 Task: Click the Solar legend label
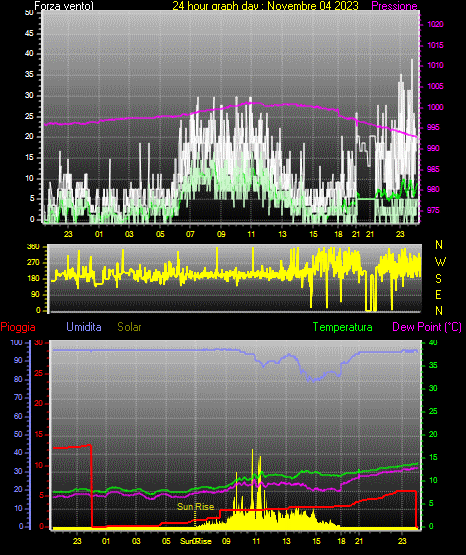[129, 327]
